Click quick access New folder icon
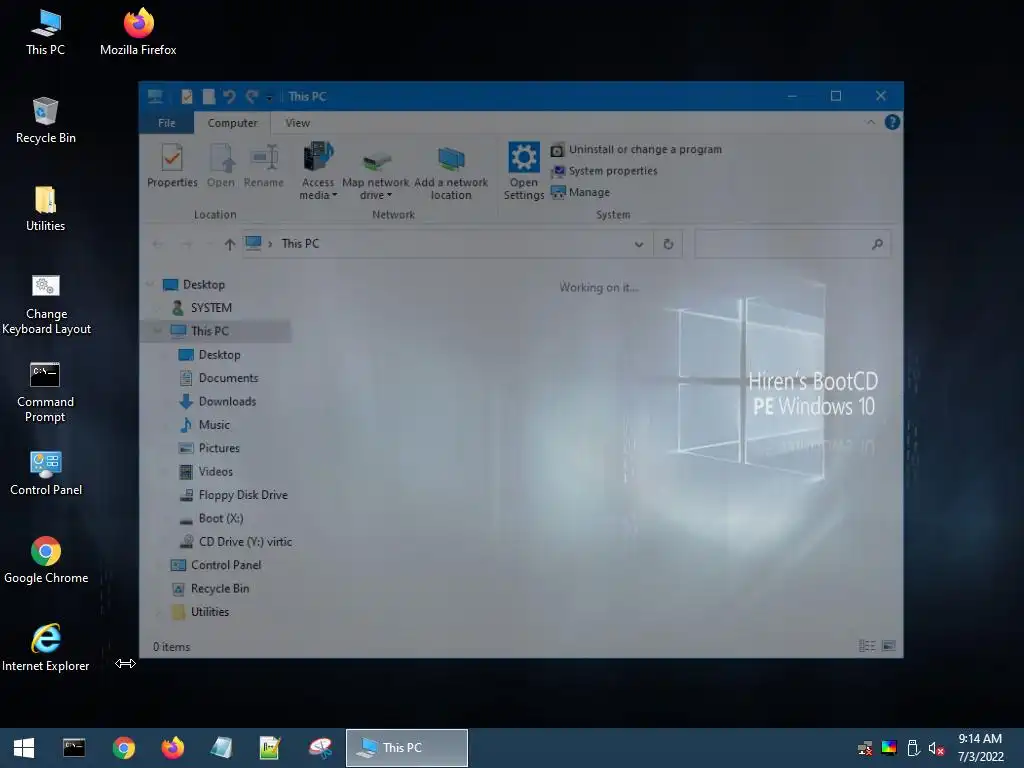1024x768 pixels. click(x=209, y=97)
